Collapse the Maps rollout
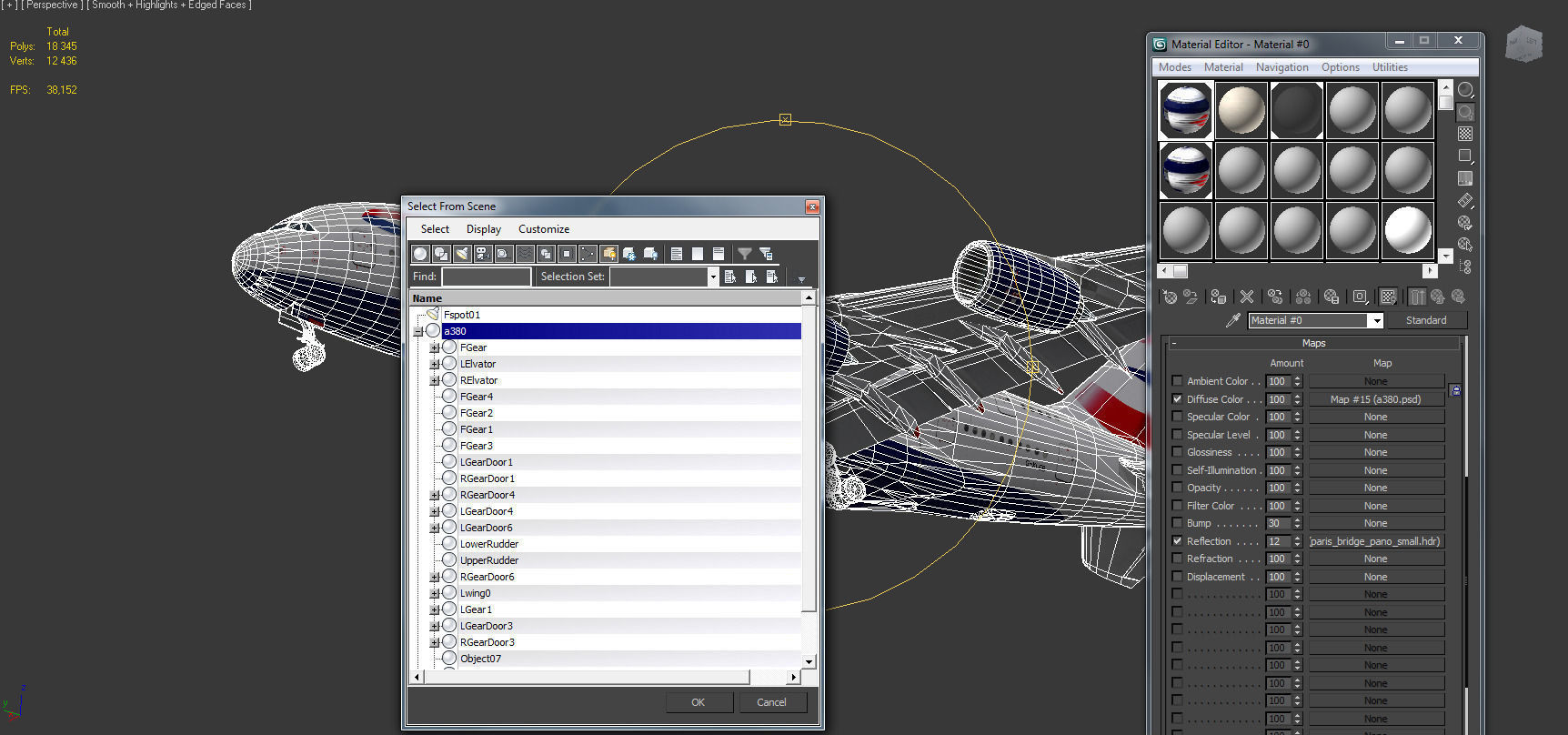This screenshot has height=735, width=1568. (x=1313, y=343)
